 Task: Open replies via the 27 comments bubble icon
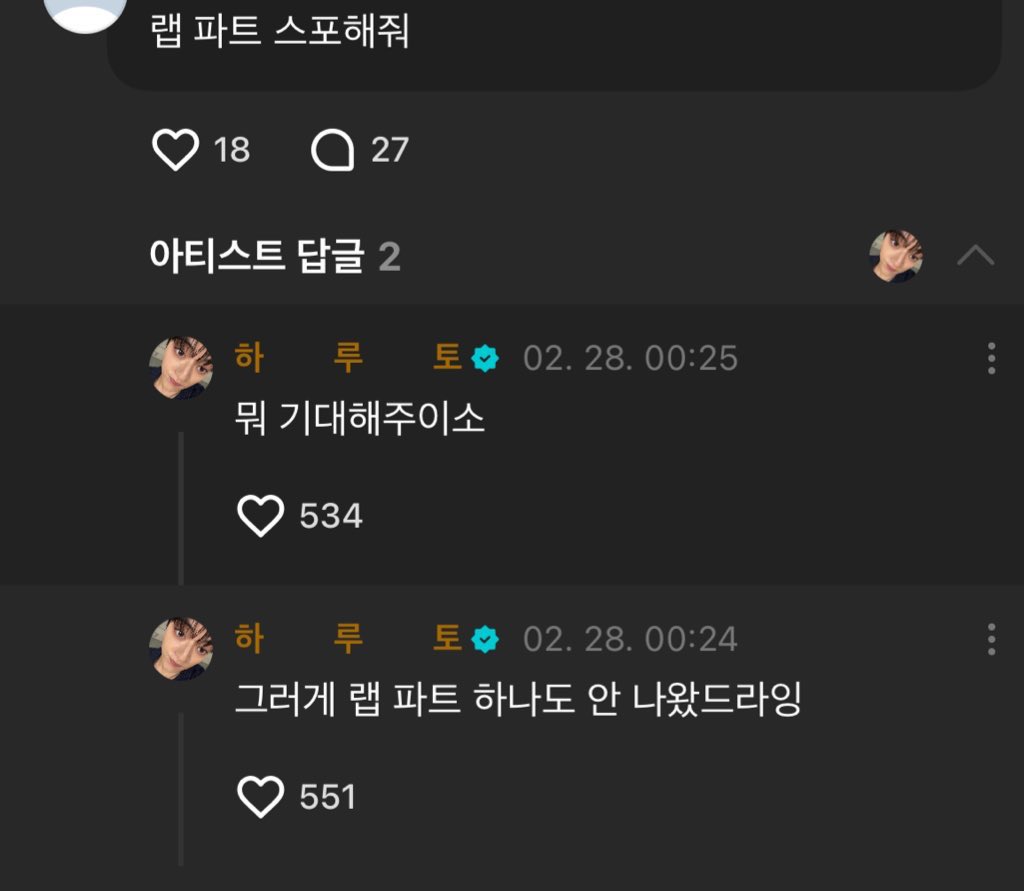(332, 151)
